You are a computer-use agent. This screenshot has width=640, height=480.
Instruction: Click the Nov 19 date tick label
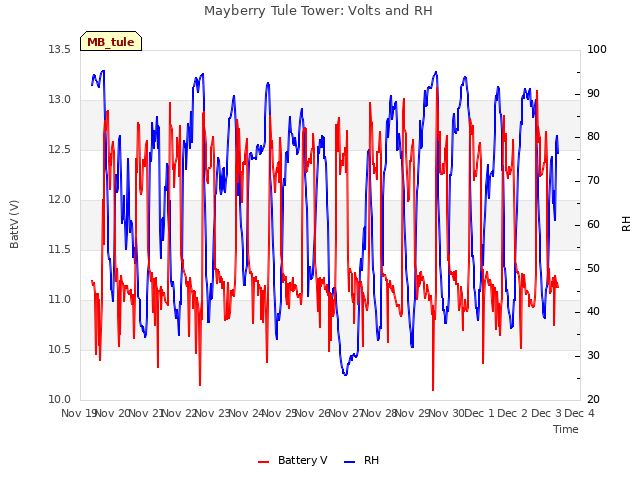[78, 413]
